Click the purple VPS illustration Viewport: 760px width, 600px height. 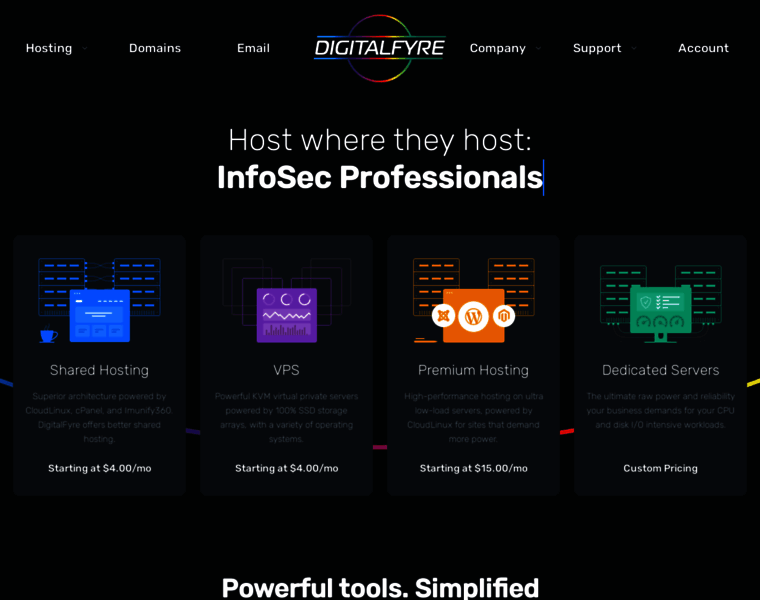(286, 300)
